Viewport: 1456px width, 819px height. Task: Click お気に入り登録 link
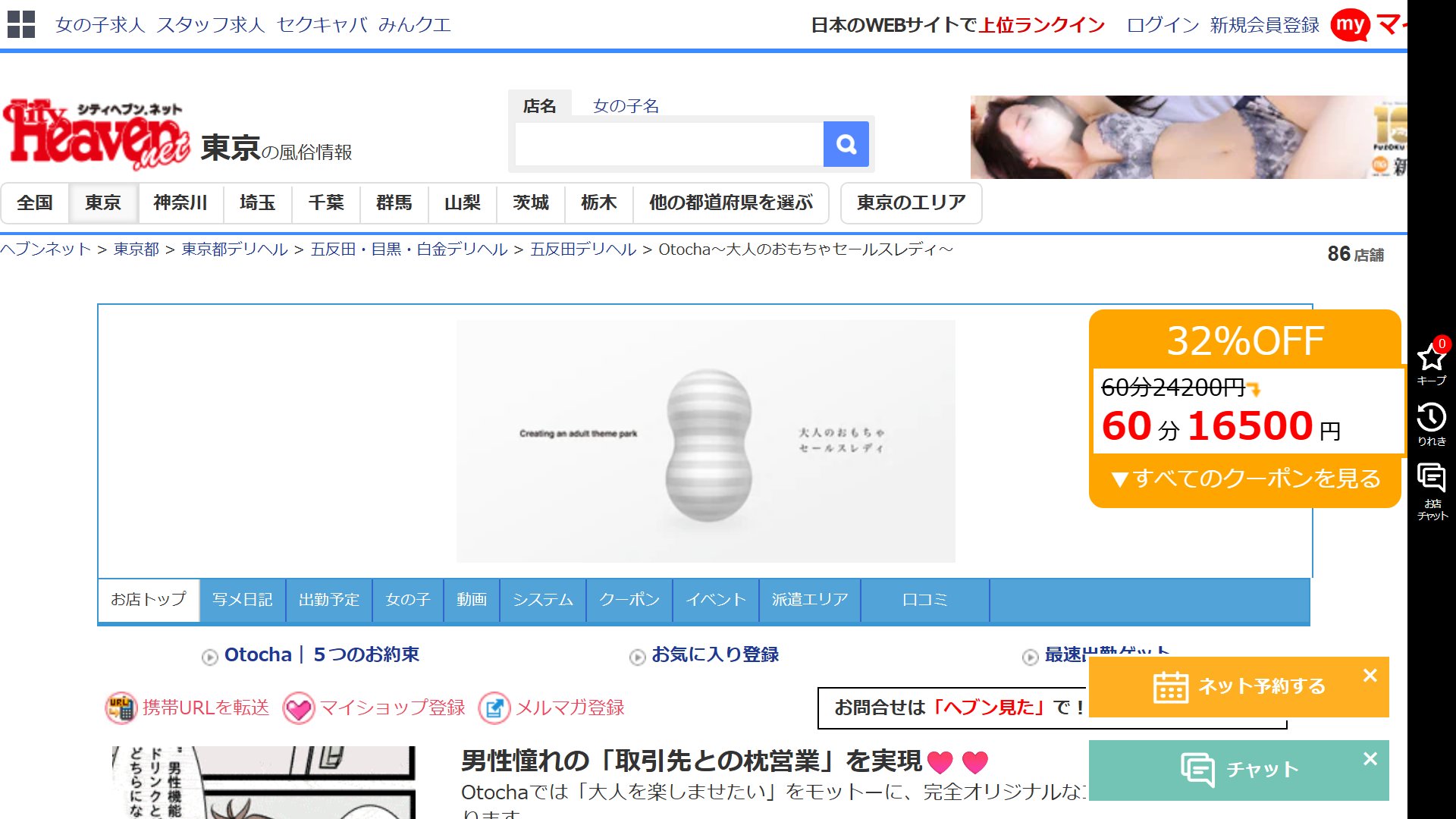[x=715, y=654]
